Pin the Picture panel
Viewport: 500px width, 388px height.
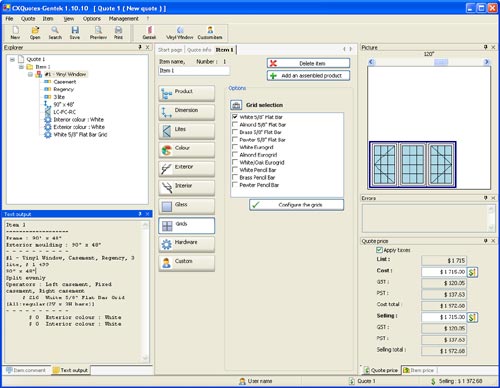click(x=486, y=47)
